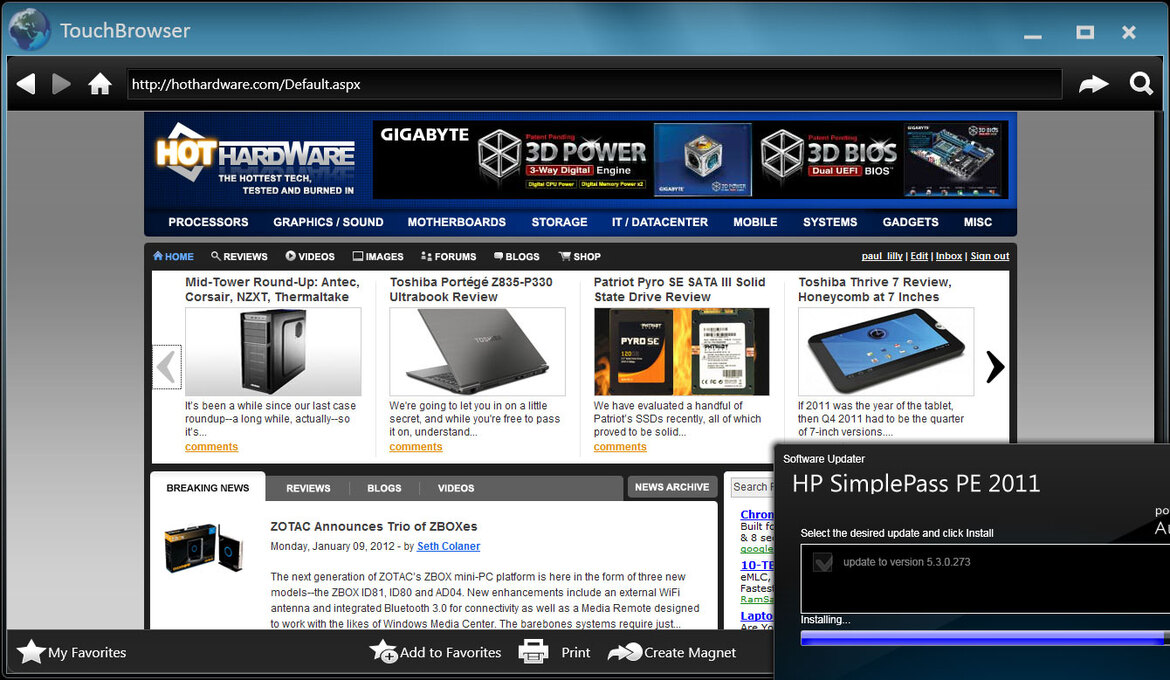Open My Favorites star icon
Screen dimensions: 1170x680
pyautogui.click(x=31, y=652)
